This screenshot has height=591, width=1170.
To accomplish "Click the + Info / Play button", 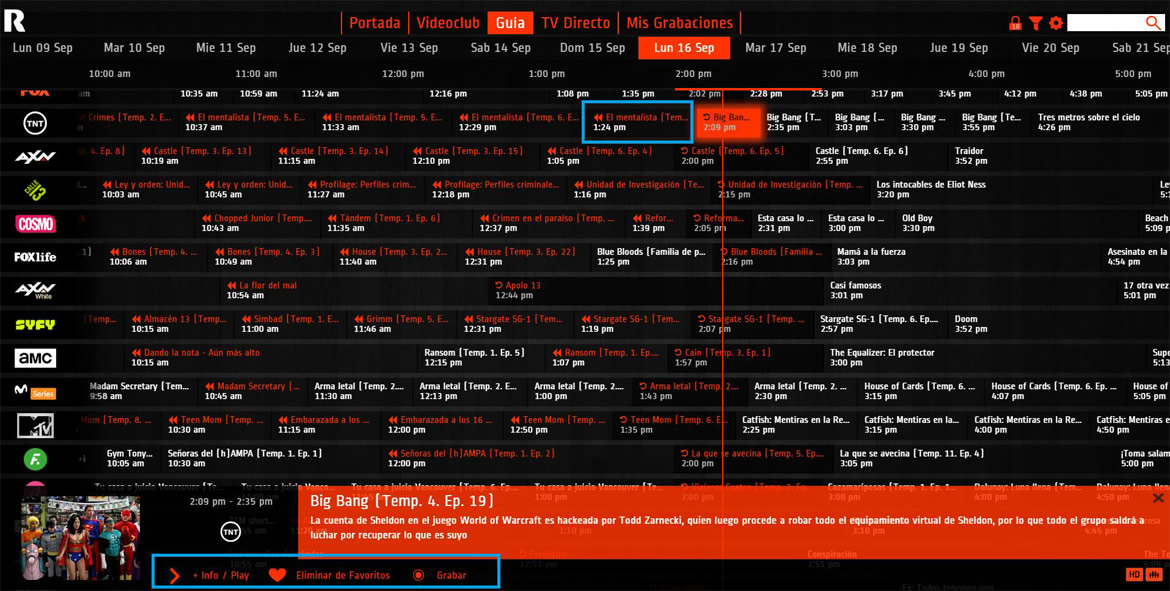I will (210, 575).
